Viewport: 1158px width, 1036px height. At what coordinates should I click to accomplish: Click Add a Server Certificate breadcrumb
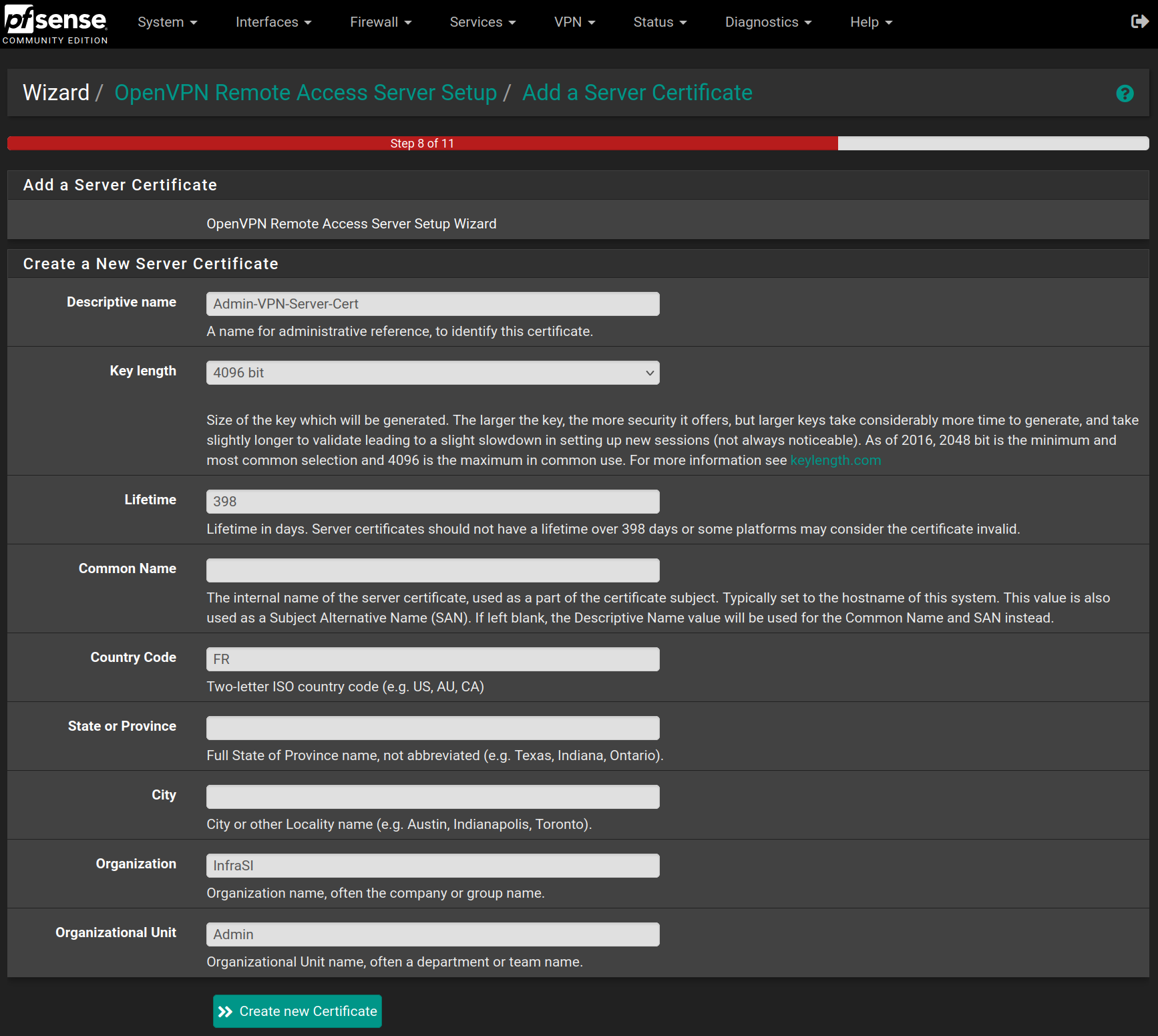coord(637,93)
